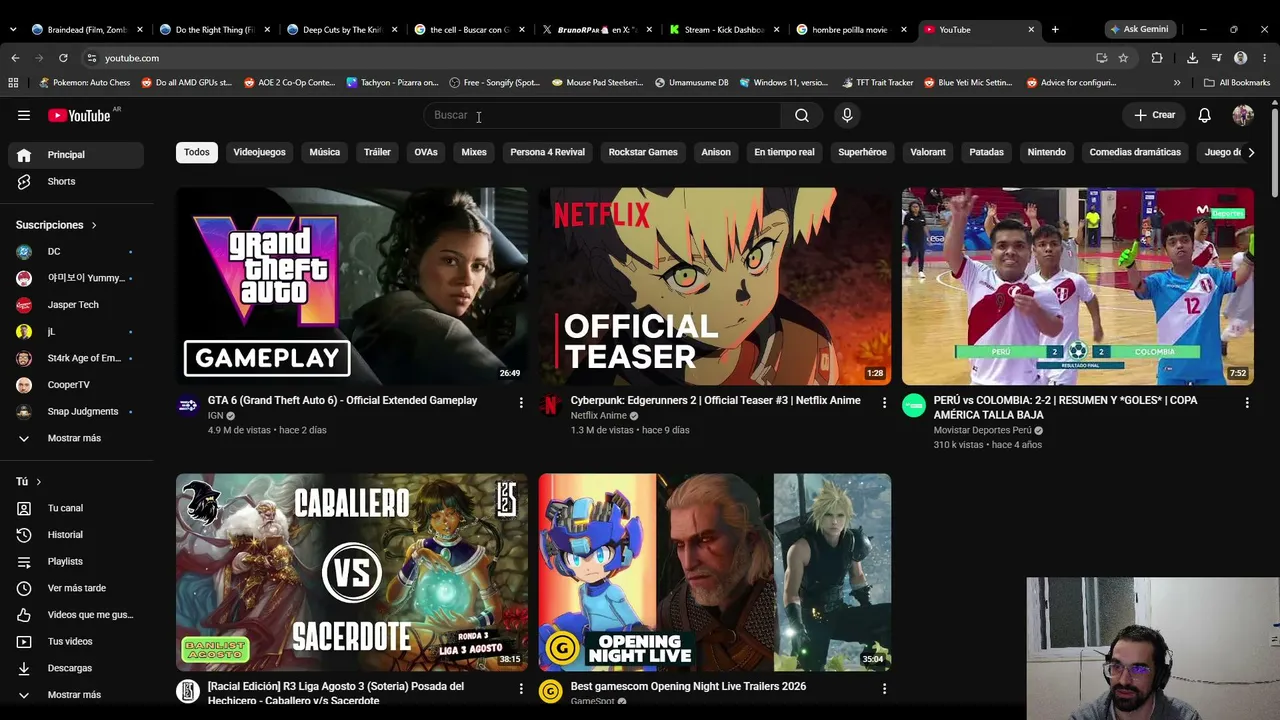Select the Todos filter chip

coord(197,152)
